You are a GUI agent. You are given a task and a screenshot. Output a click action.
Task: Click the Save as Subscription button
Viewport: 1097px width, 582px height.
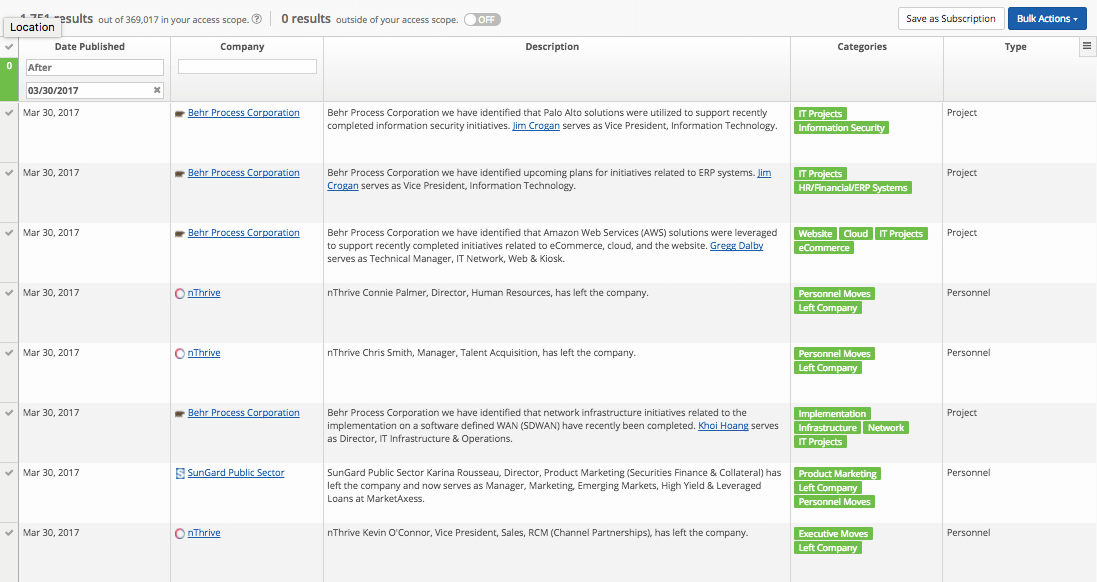click(951, 18)
